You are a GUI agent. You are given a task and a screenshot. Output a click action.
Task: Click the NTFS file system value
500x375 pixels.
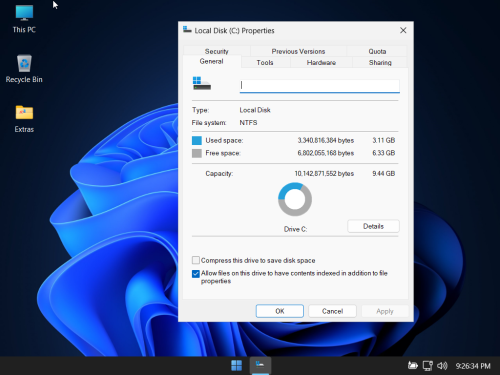coord(248,123)
